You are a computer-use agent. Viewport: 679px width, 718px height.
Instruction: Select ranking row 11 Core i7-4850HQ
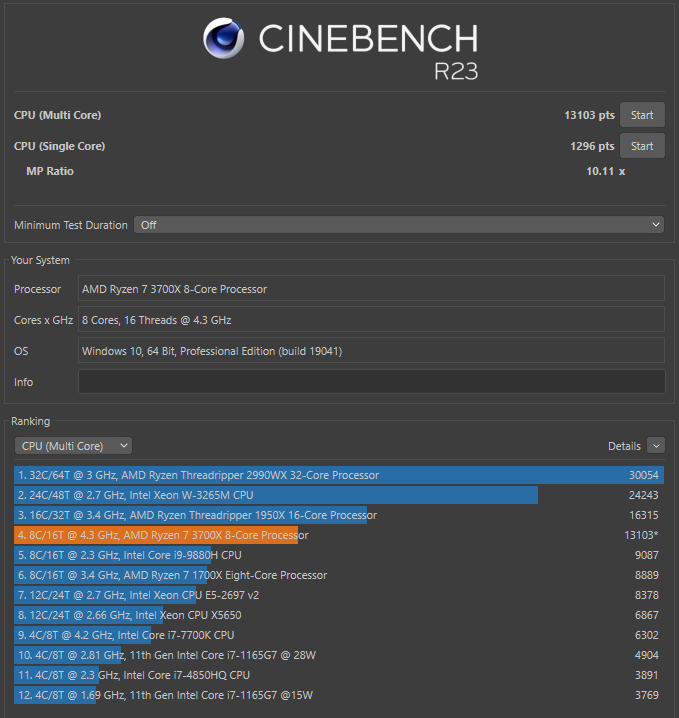pyautogui.click(x=339, y=675)
